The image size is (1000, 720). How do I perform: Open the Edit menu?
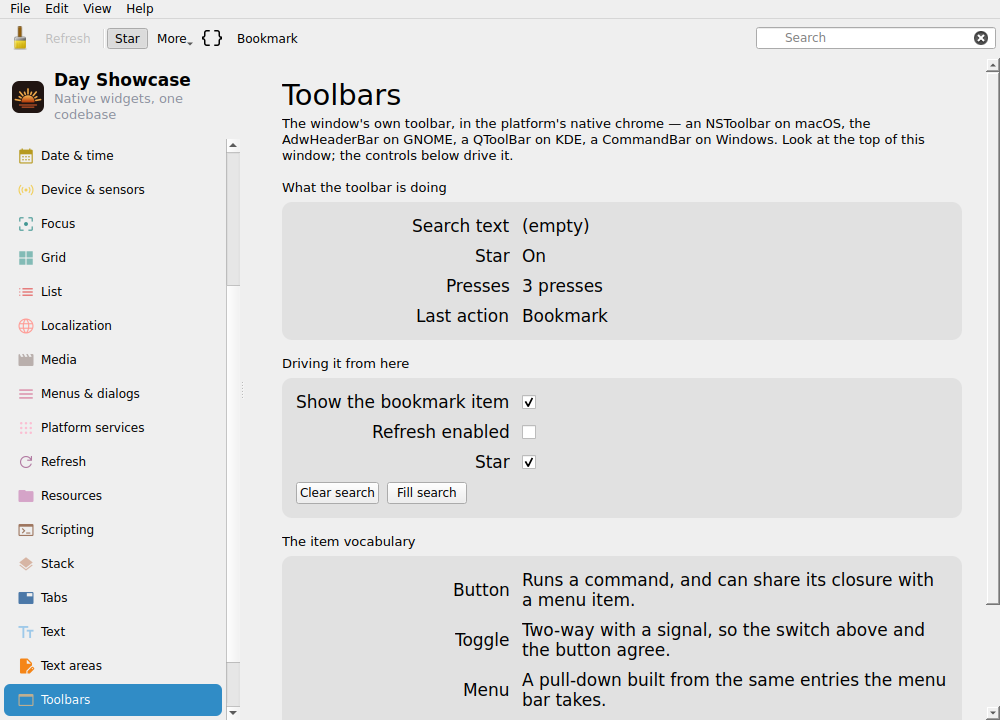click(x=57, y=8)
